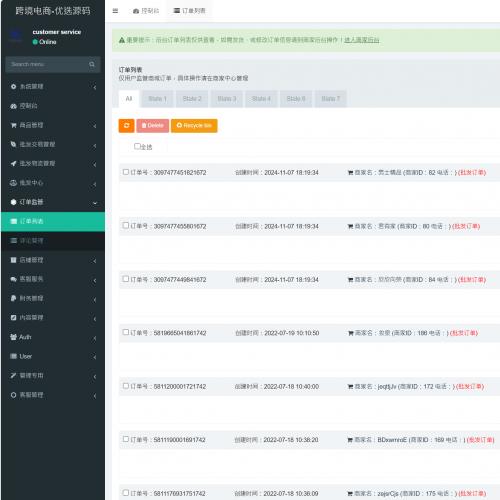
Task: Check the box for order 3097477449841672
Action: [126, 279]
